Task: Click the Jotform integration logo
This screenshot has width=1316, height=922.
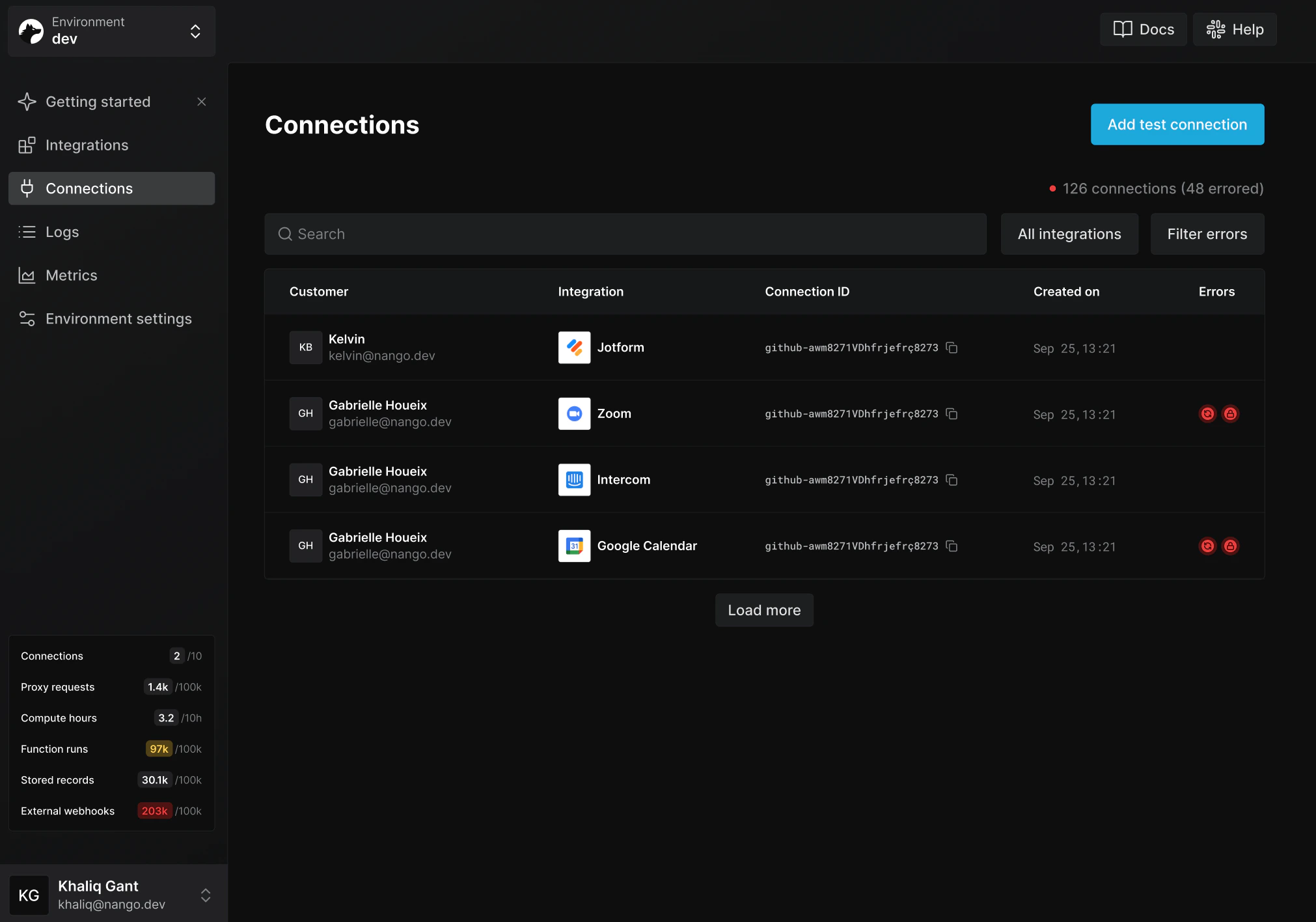Action: coord(574,348)
